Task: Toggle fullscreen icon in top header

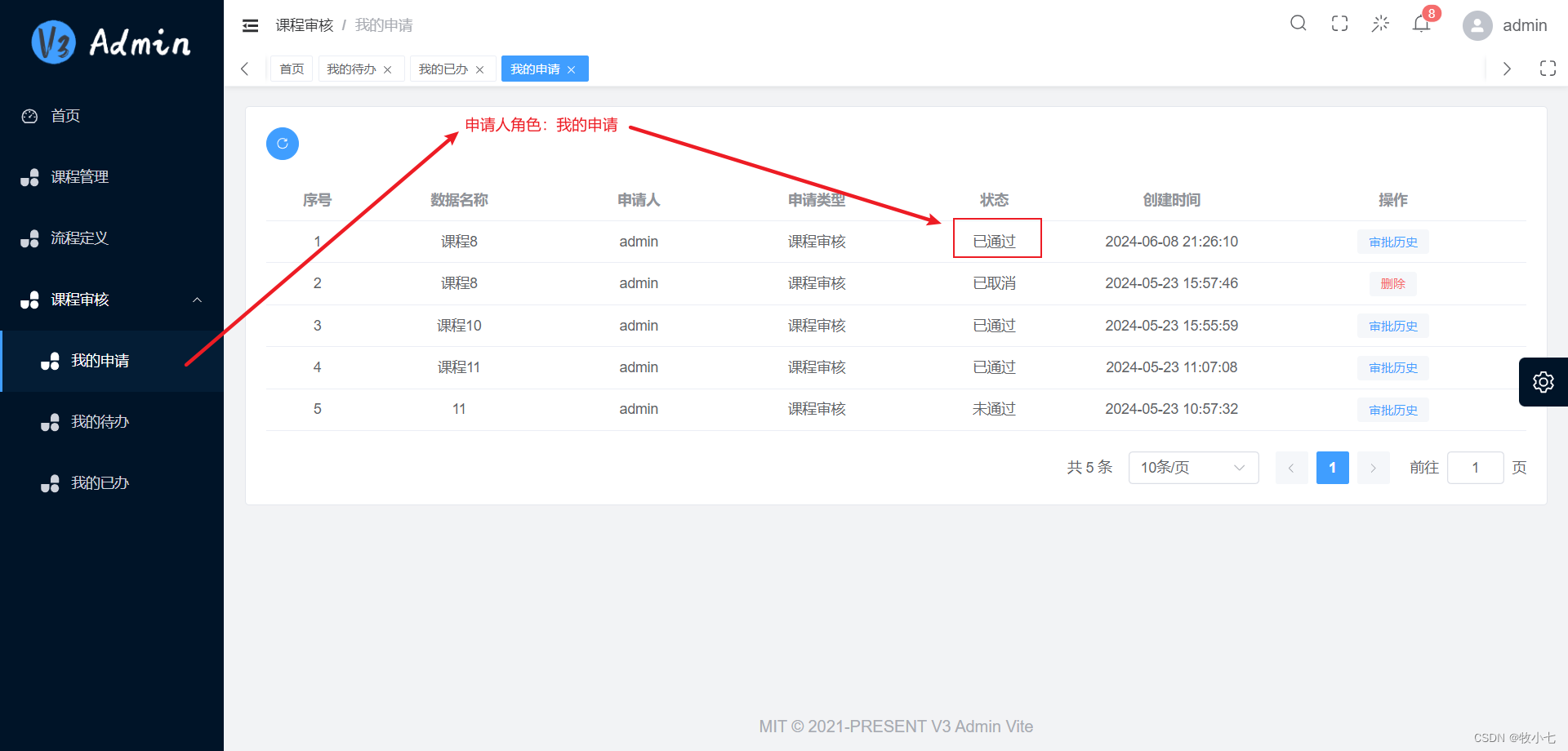Action: 1339,24
